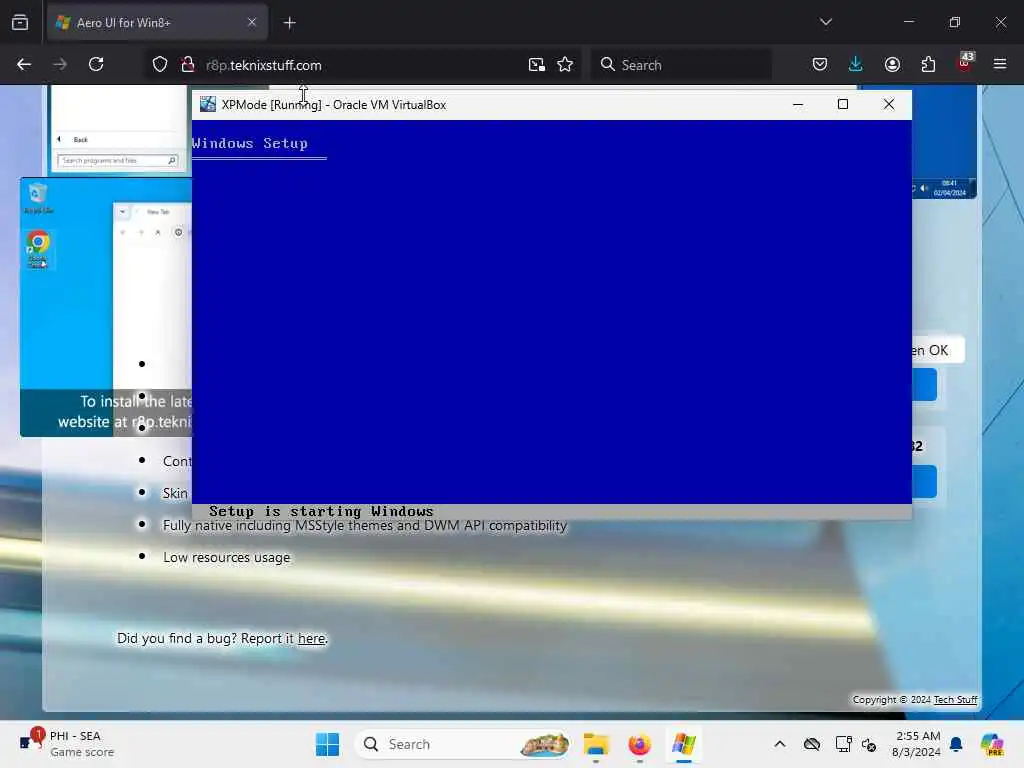Open the Firefox downloads panel arrow

(x=856, y=64)
